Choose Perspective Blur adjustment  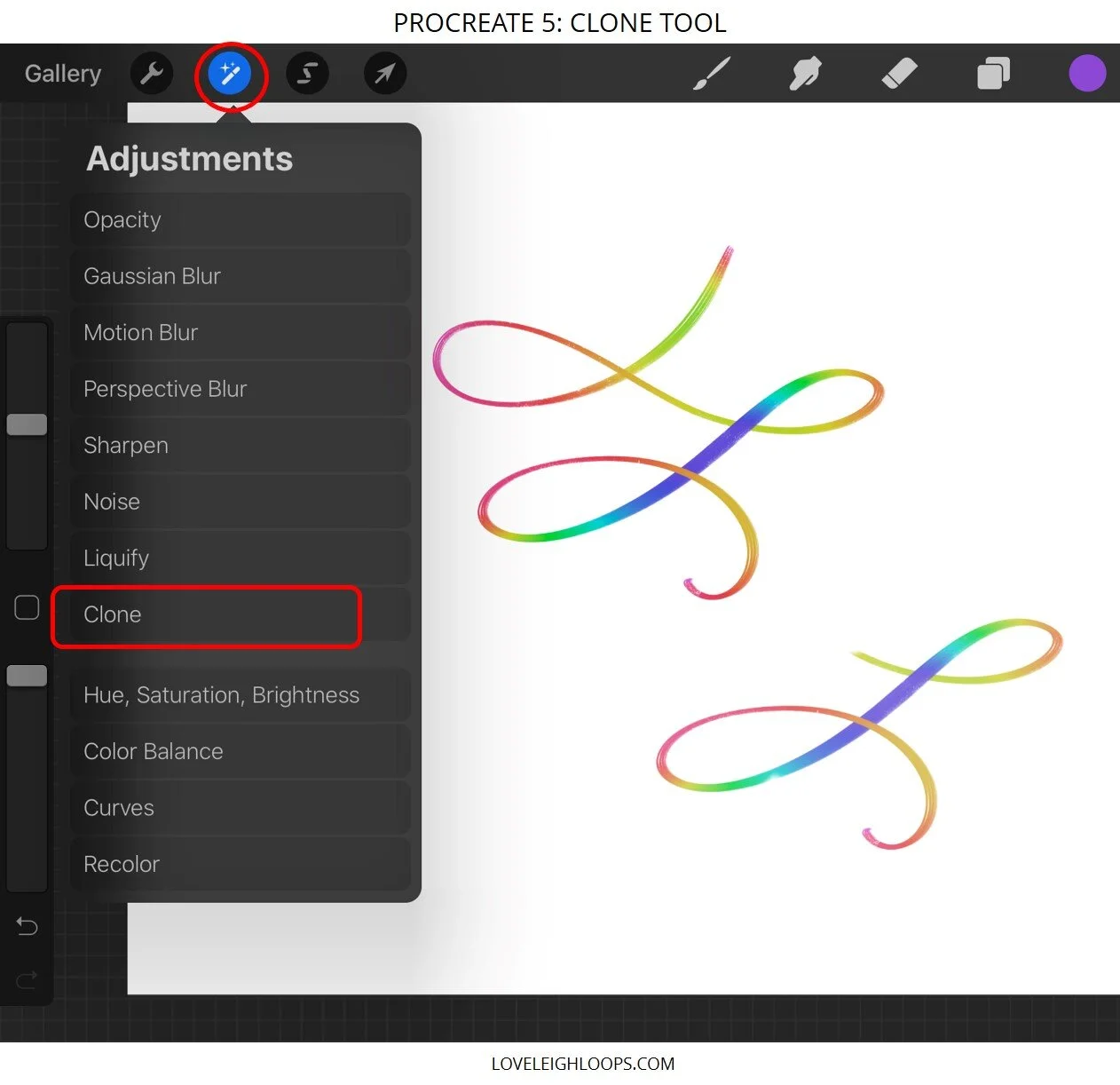pos(241,389)
